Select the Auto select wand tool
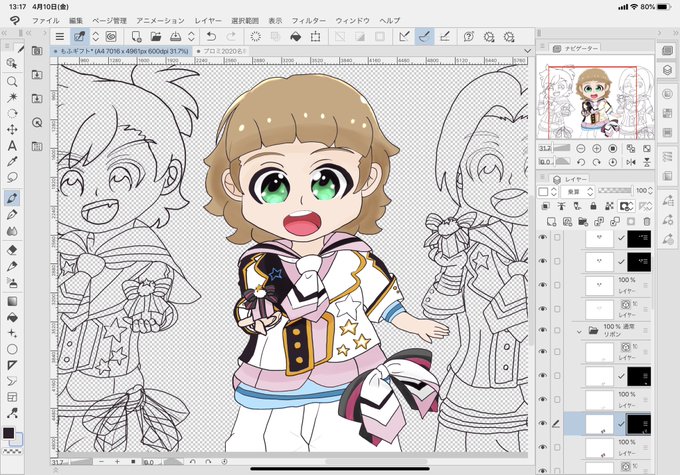The width and height of the screenshot is (680, 475). coord(12,97)
